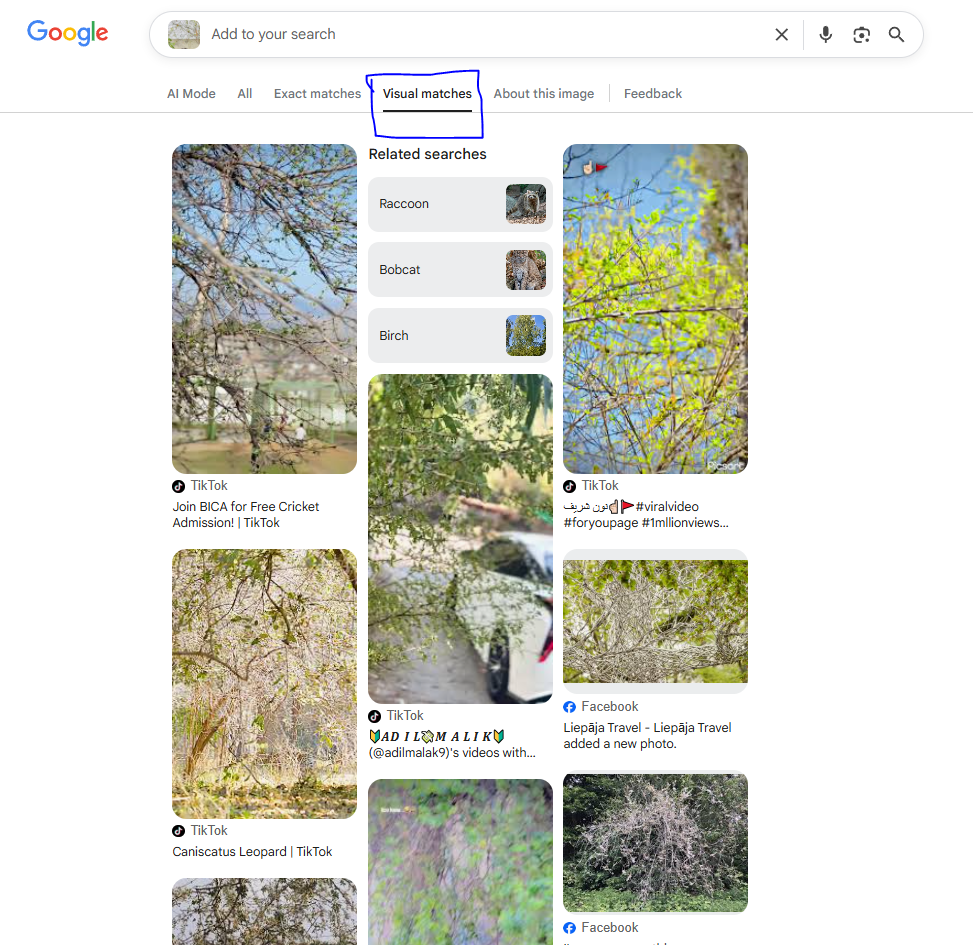Activate voice search with the microphone icon

pos(825,34)
